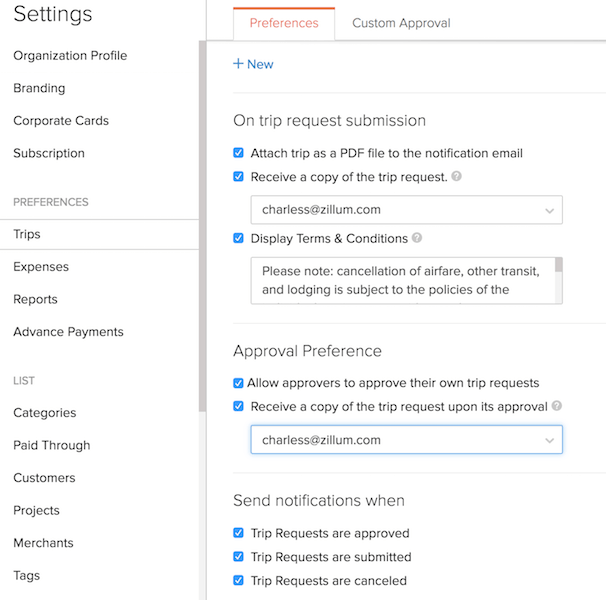Click help icon next to Display Terms & Conditions
This screenshot has height=600, width=606.
pyautogui.click(x=417, y=237)
